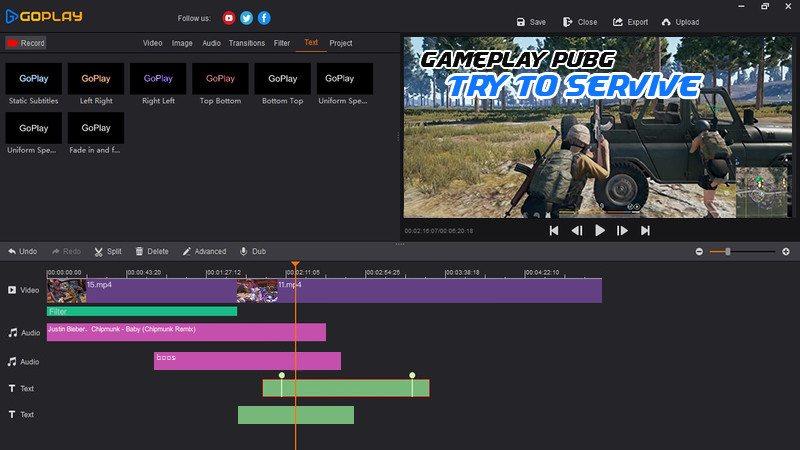Close the current project
Screen dimensions: 800x450
coord(580,22)
